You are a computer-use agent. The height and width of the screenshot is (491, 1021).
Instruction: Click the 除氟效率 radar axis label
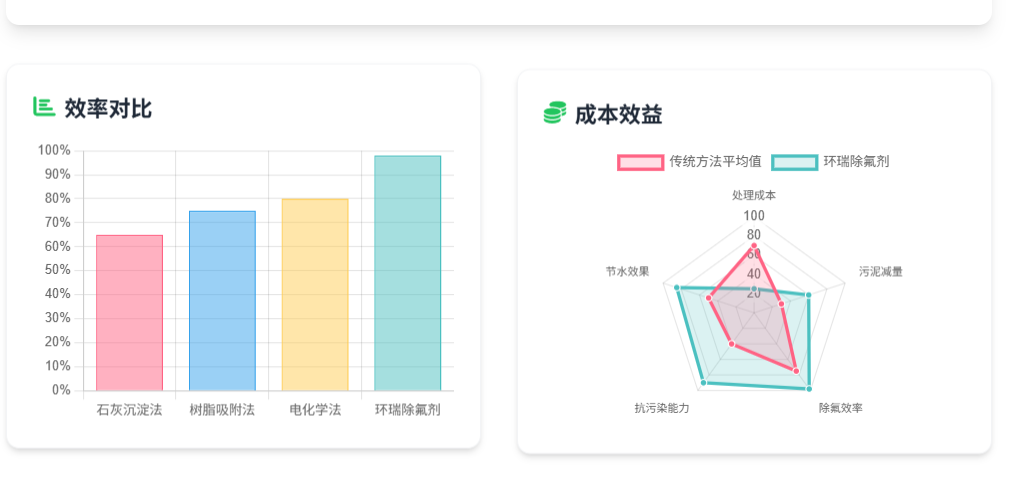tap(841, 408)
